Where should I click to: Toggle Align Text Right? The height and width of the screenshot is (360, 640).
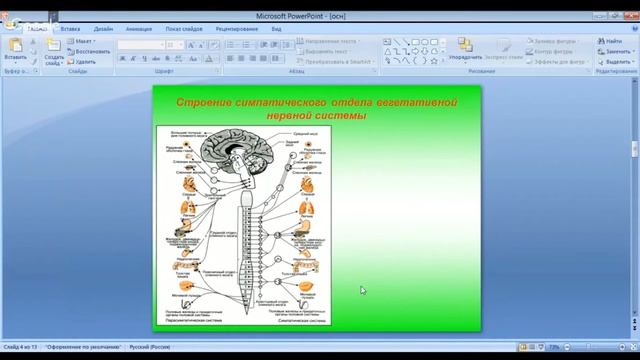[253, 59]
